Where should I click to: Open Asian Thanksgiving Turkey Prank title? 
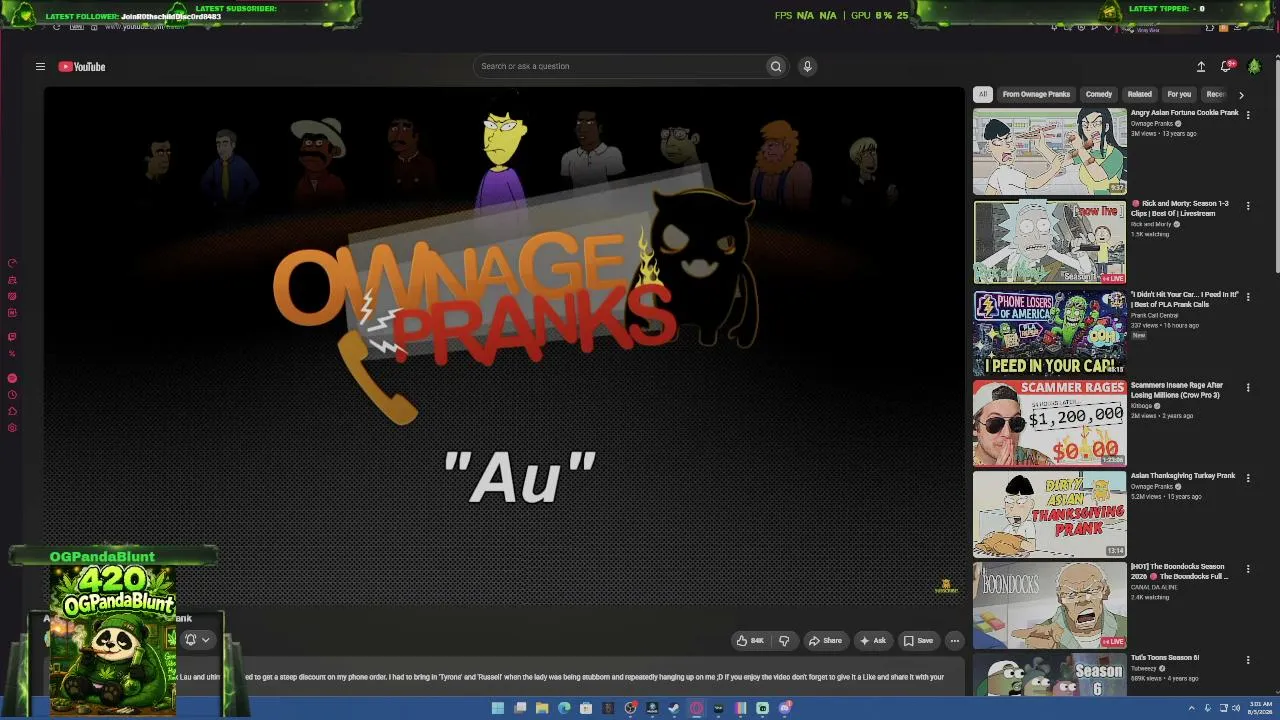(1183, 476)
